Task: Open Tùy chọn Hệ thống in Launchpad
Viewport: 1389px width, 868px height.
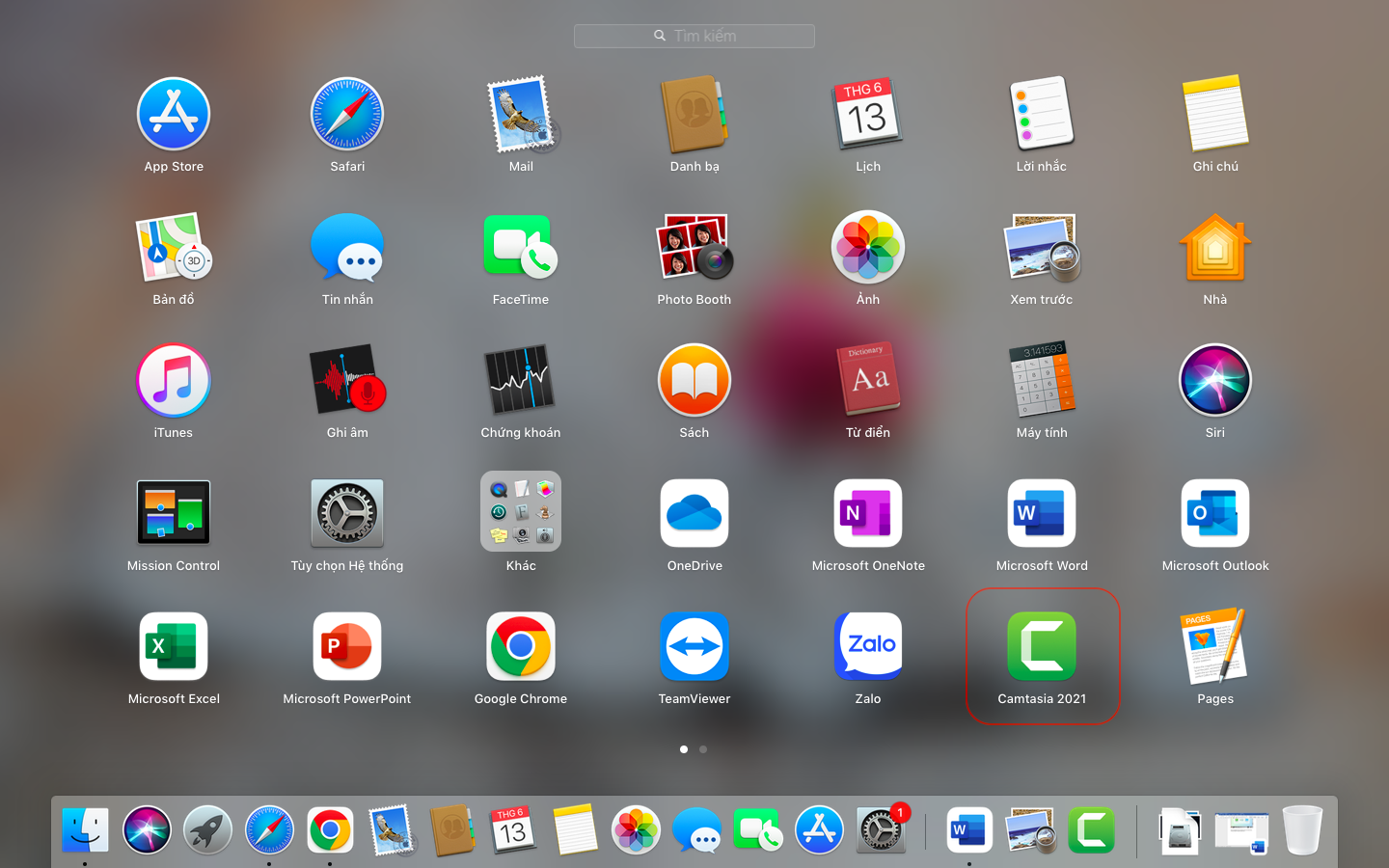Action: (347, 513)
